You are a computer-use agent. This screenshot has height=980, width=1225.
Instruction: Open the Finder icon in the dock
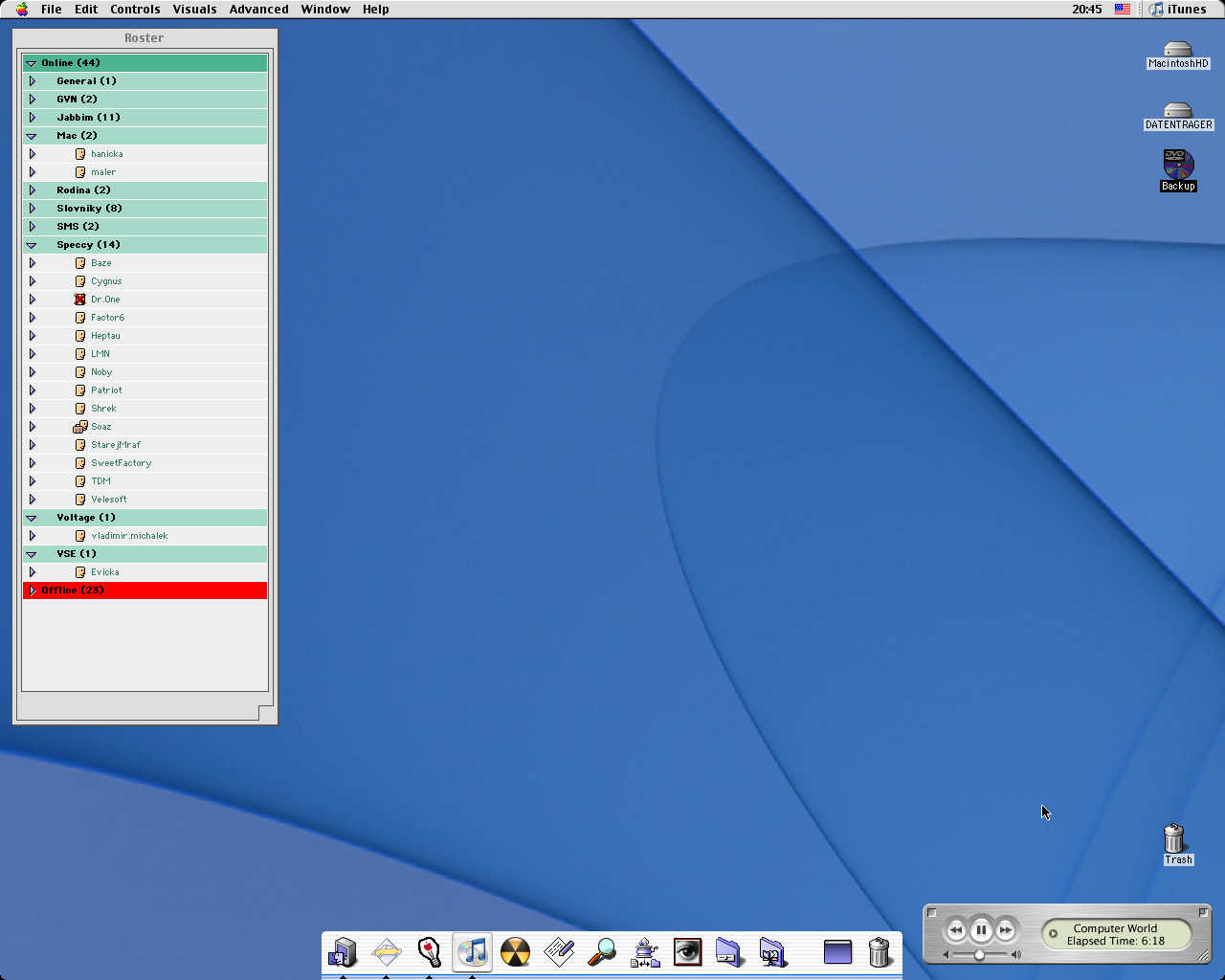point(343,952)
